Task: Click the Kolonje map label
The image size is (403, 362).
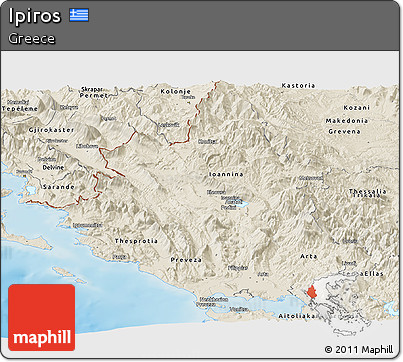Action: [176, 91]
